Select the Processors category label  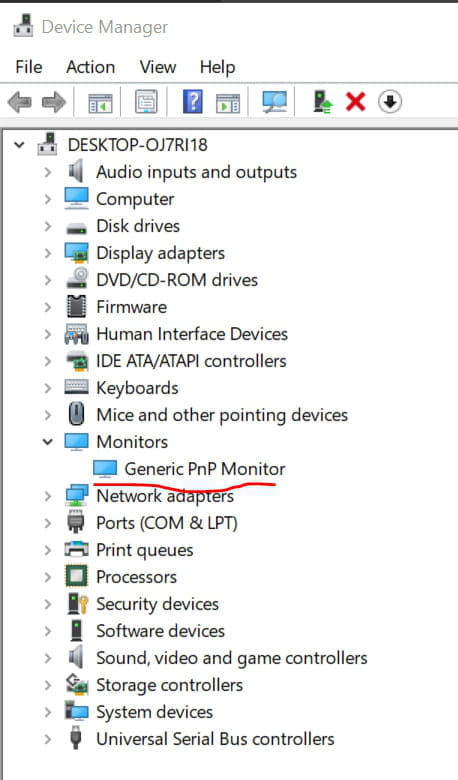click(136, 577)
